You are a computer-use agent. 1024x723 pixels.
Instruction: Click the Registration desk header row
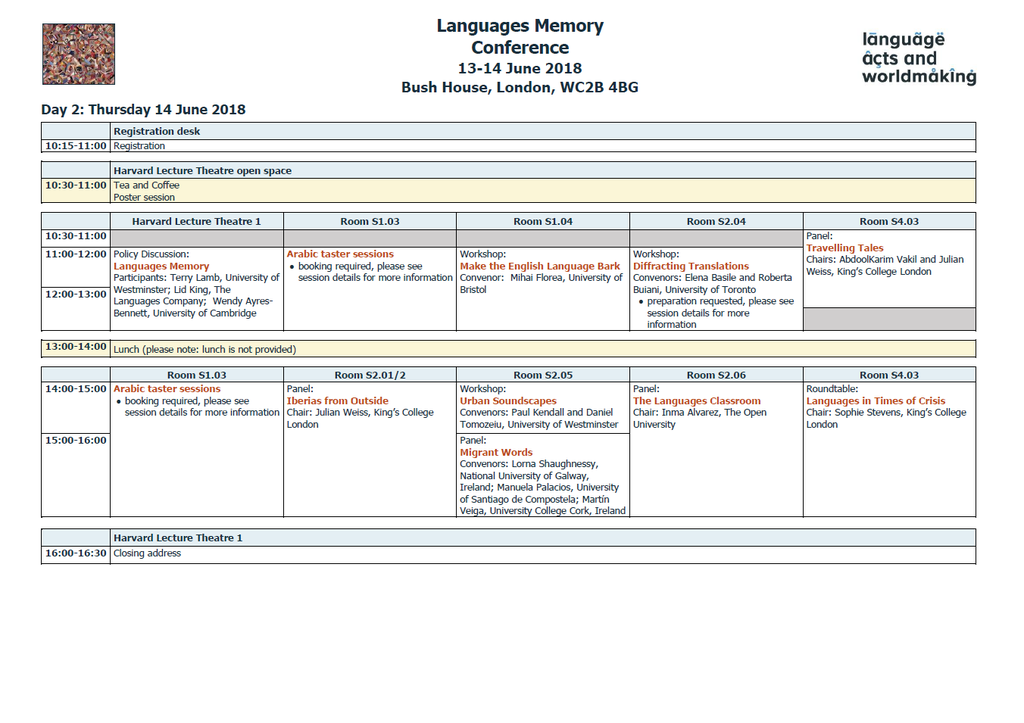157,131
